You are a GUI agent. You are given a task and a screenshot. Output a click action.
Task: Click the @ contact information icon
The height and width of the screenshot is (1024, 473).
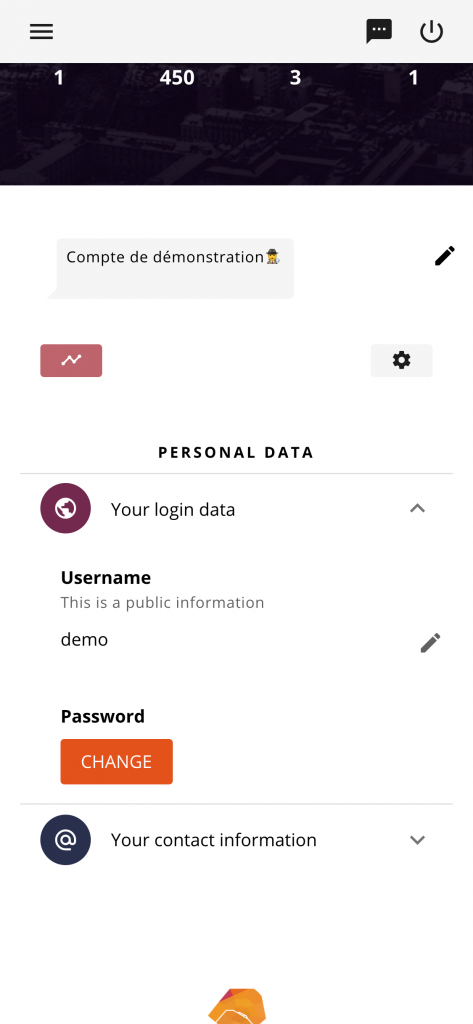65,840
